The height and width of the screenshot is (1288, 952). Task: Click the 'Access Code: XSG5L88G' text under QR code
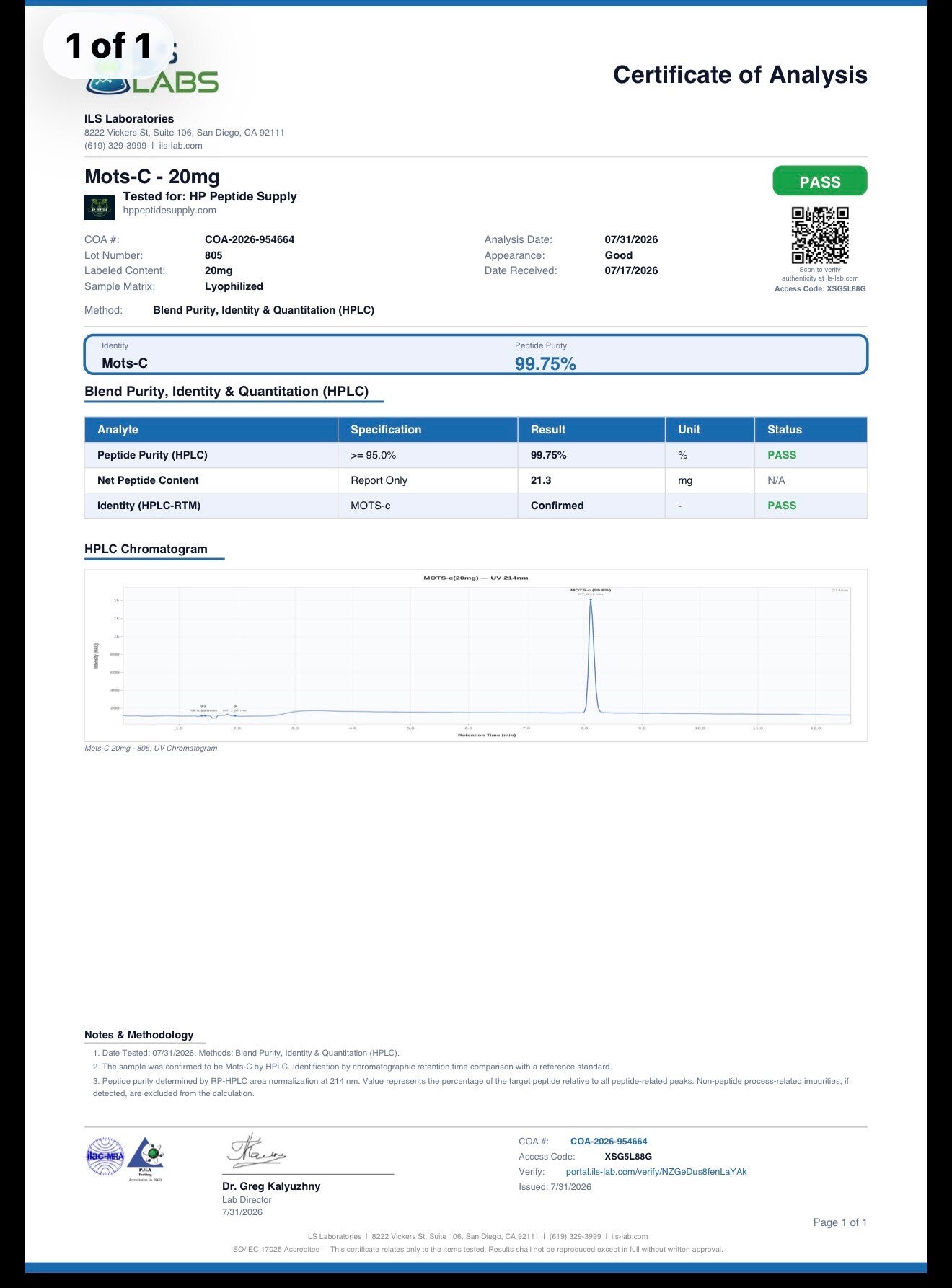click(820, 288)
